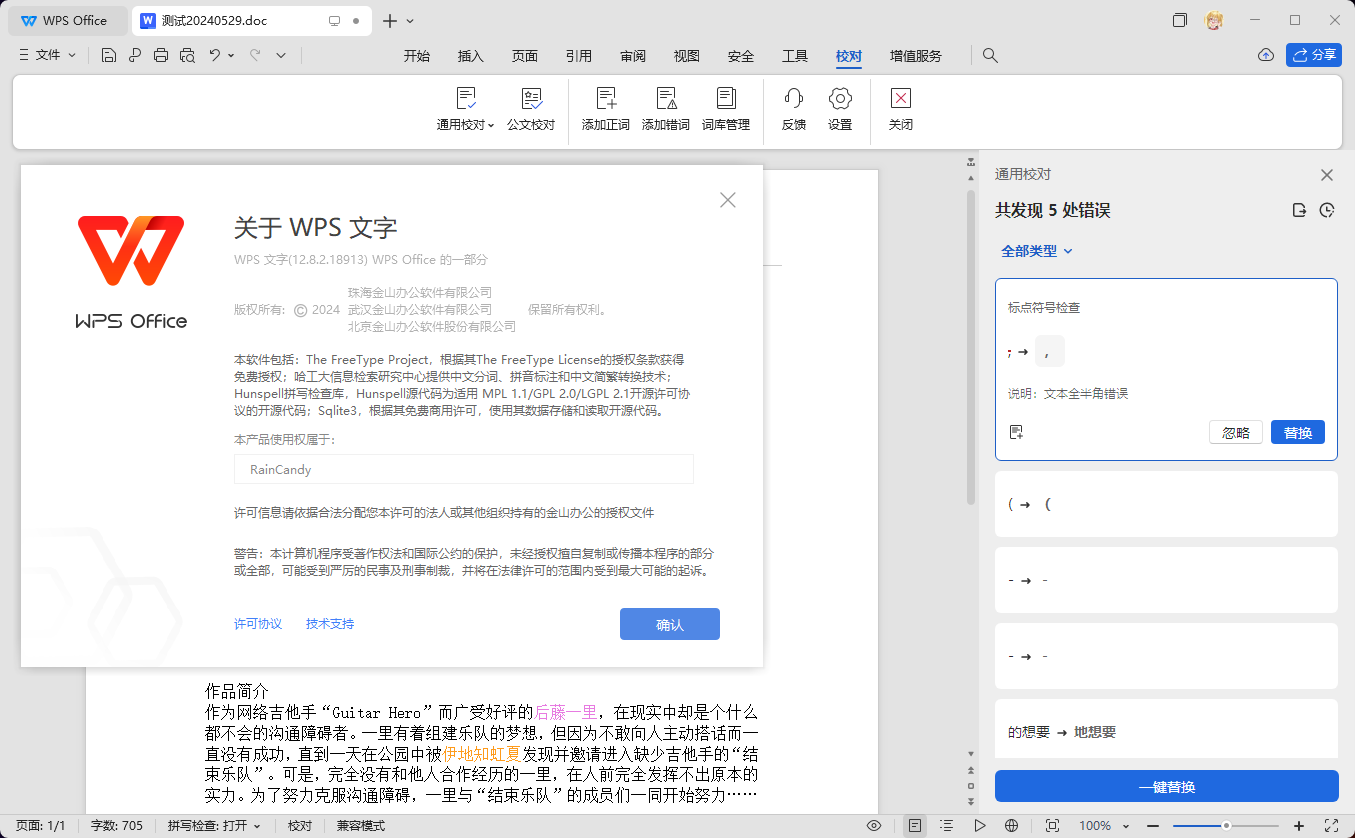The width and height of the screenshot is (1355, 838).
Task: Click the zoom slider handle
Action: 1226,826
